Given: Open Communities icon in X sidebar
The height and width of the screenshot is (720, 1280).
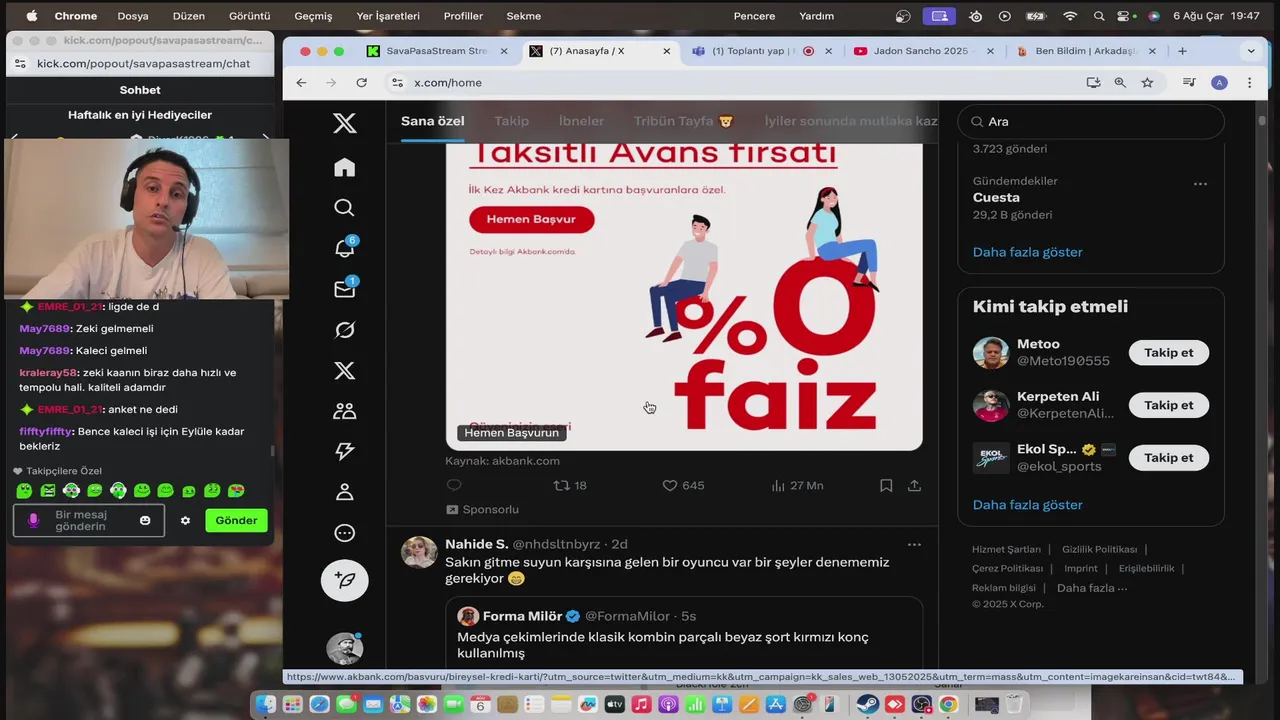Looking at the screenshot, I should click(344, 411).
